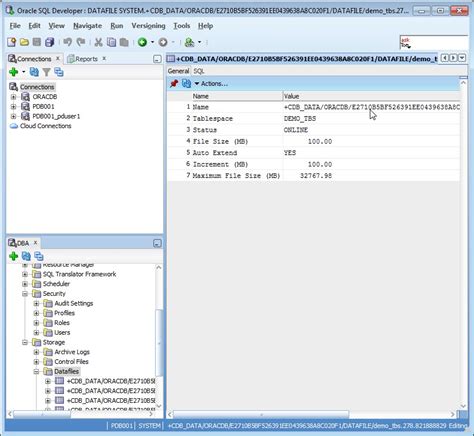The width and height of the screenshot is (474, 436).
Task: Click the Paste toolbar icon
Action: pos(124,42)
